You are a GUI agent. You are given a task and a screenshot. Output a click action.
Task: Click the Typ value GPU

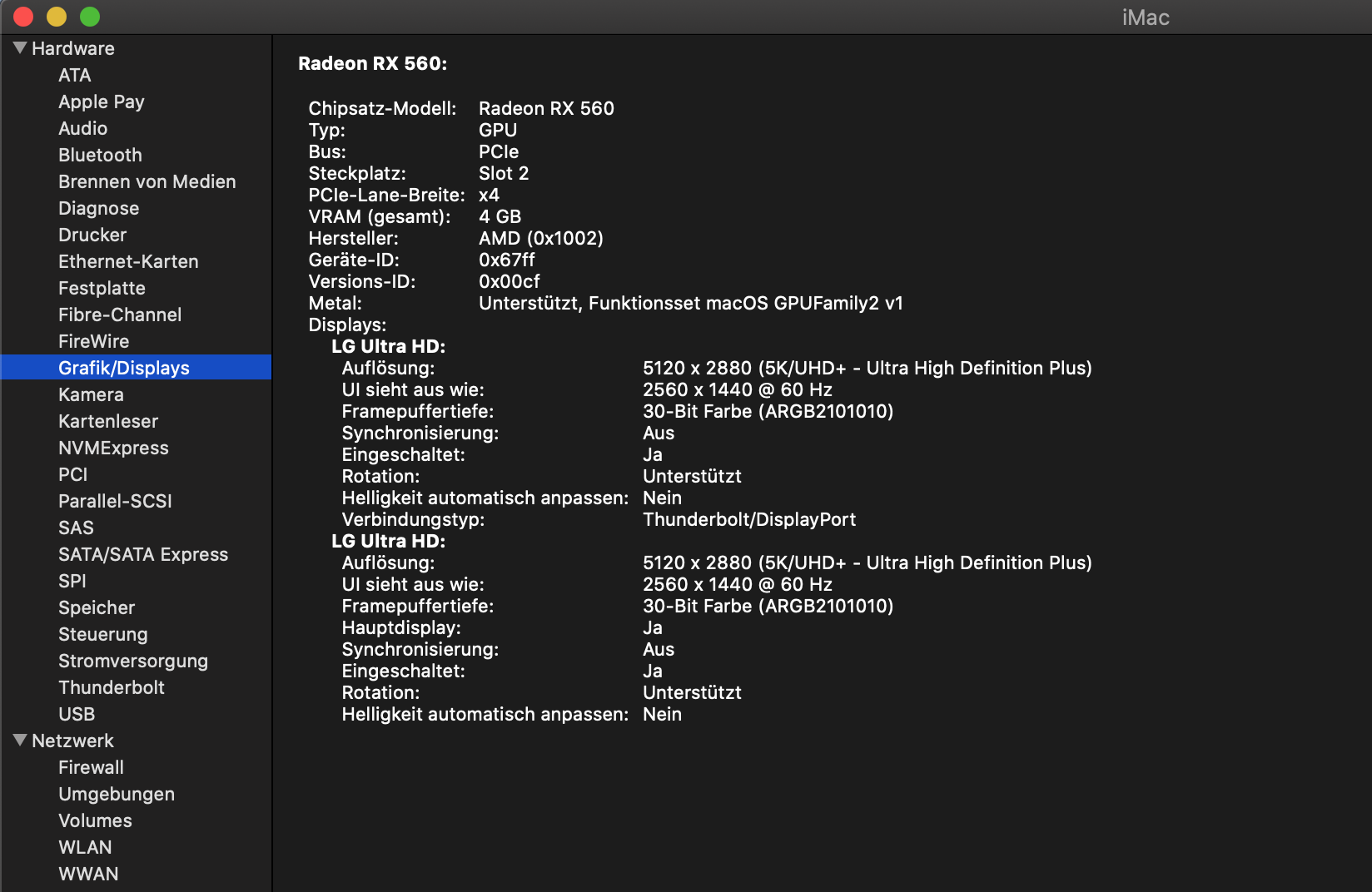[x=498, y=130]
